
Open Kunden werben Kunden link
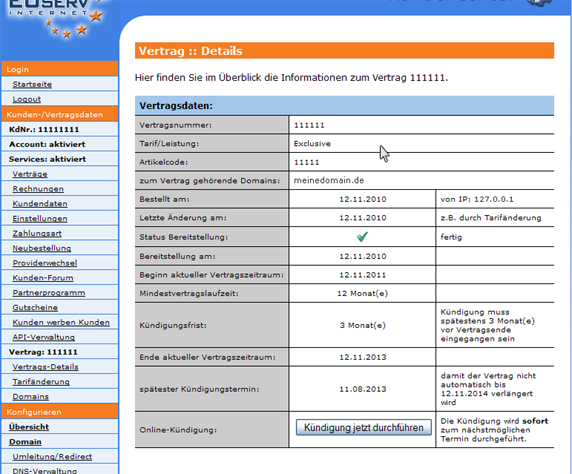[x=61, y=323]
